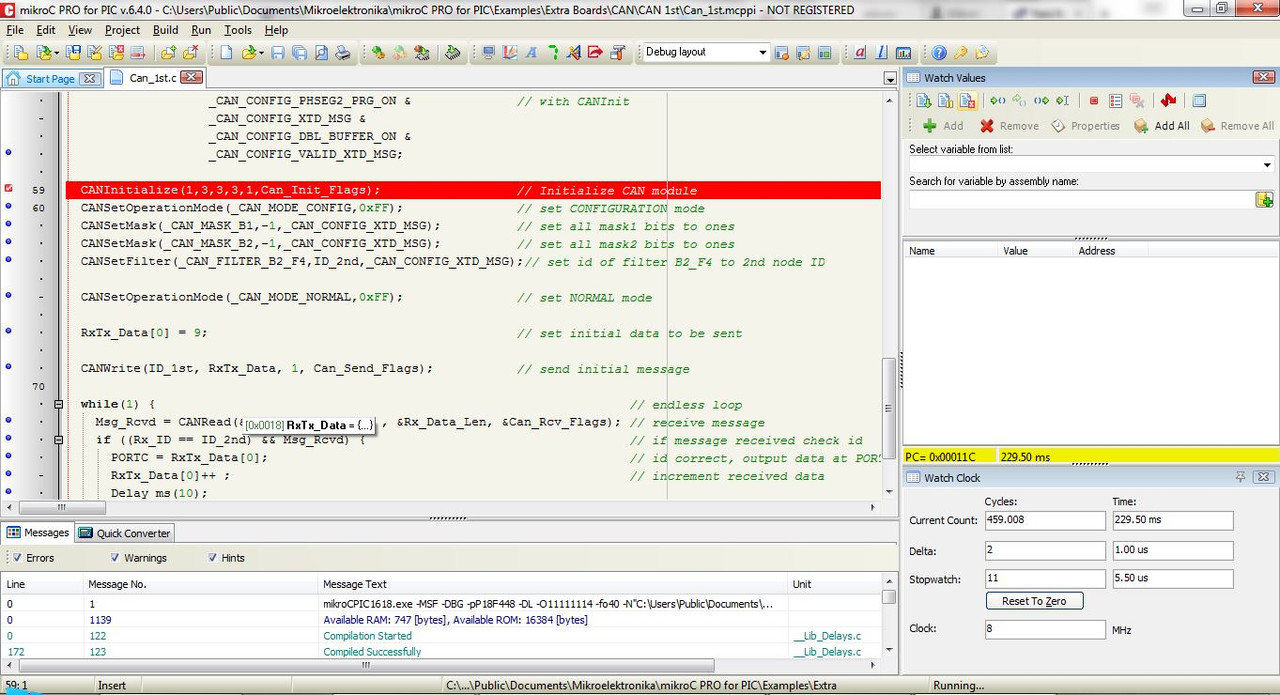Toggle the Hints checkbox
The image size is (1280, 695).
pyautogui.click(x=212, y=558)
